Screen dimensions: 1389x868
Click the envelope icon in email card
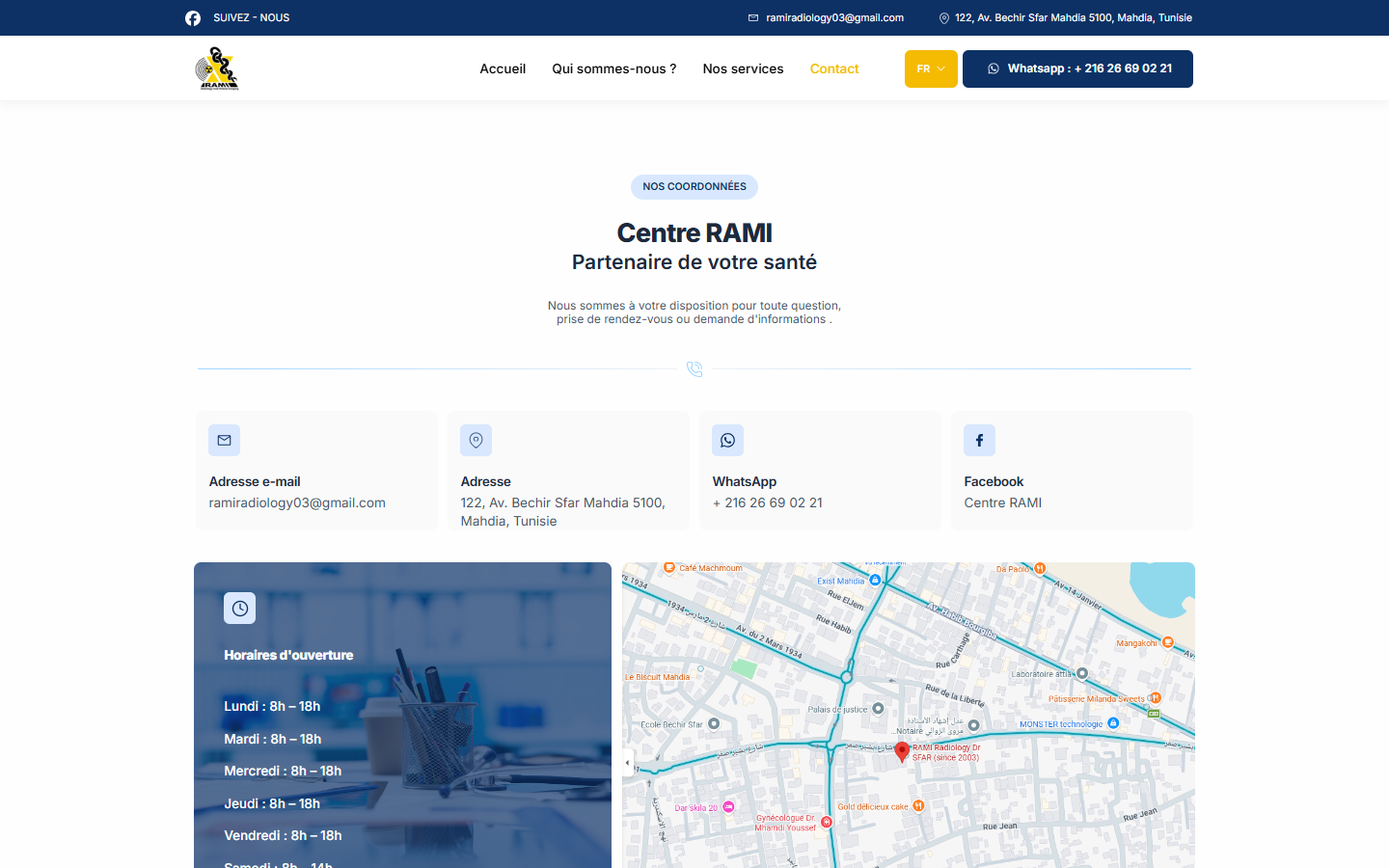224,440
